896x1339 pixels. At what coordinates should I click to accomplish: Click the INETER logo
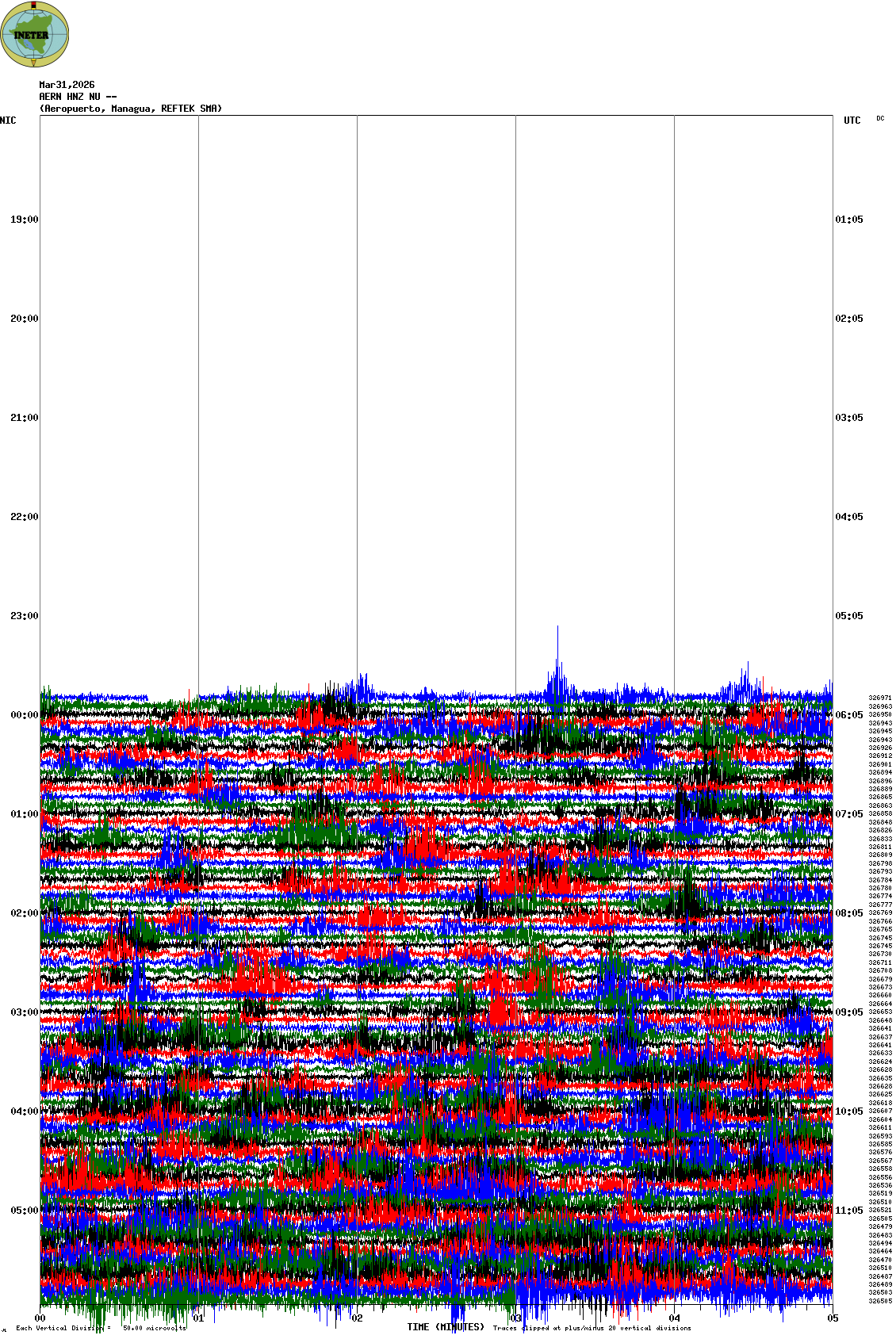[35, 34]
